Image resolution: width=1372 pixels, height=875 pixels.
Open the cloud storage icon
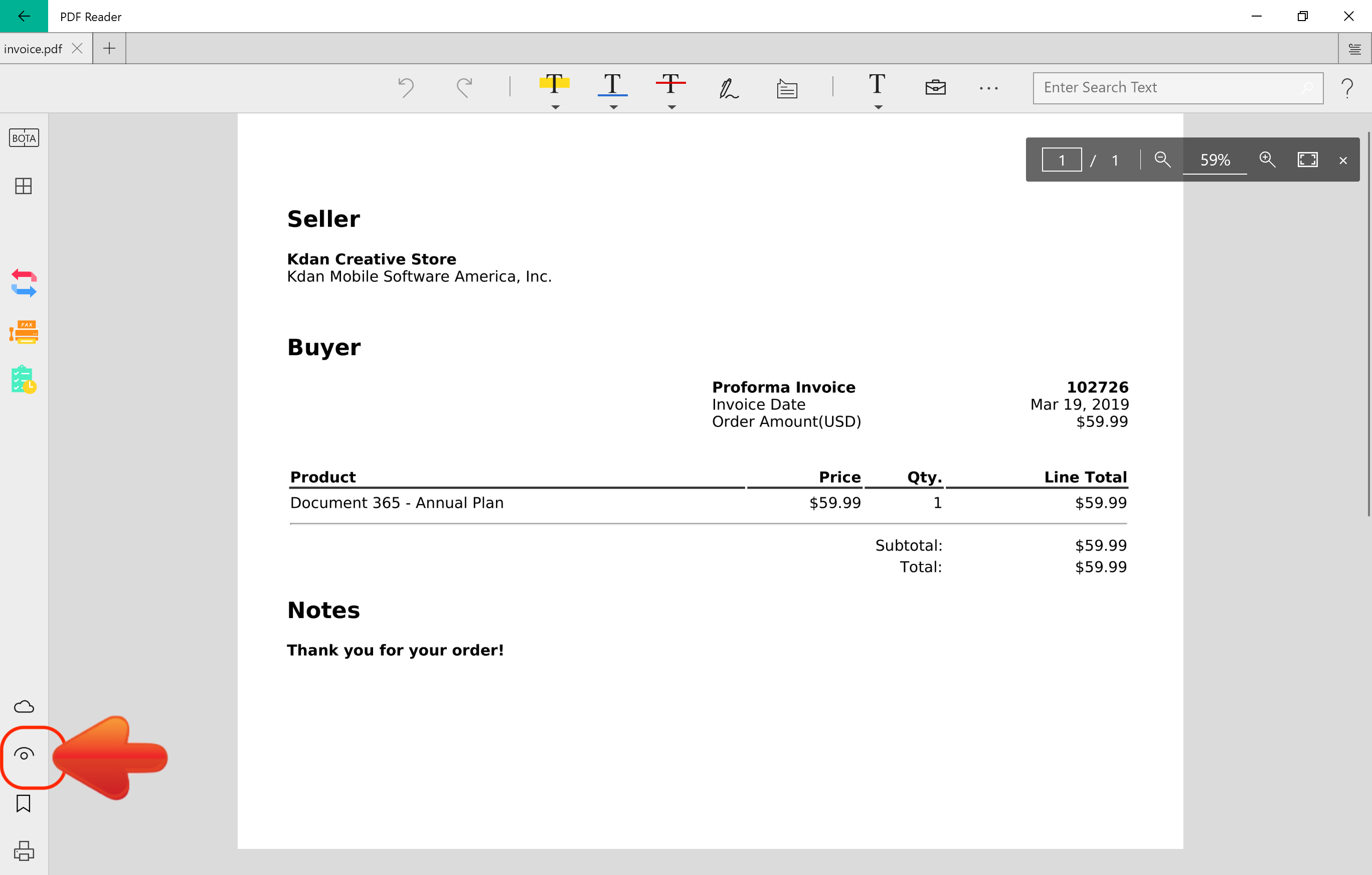tap(24, 707)
